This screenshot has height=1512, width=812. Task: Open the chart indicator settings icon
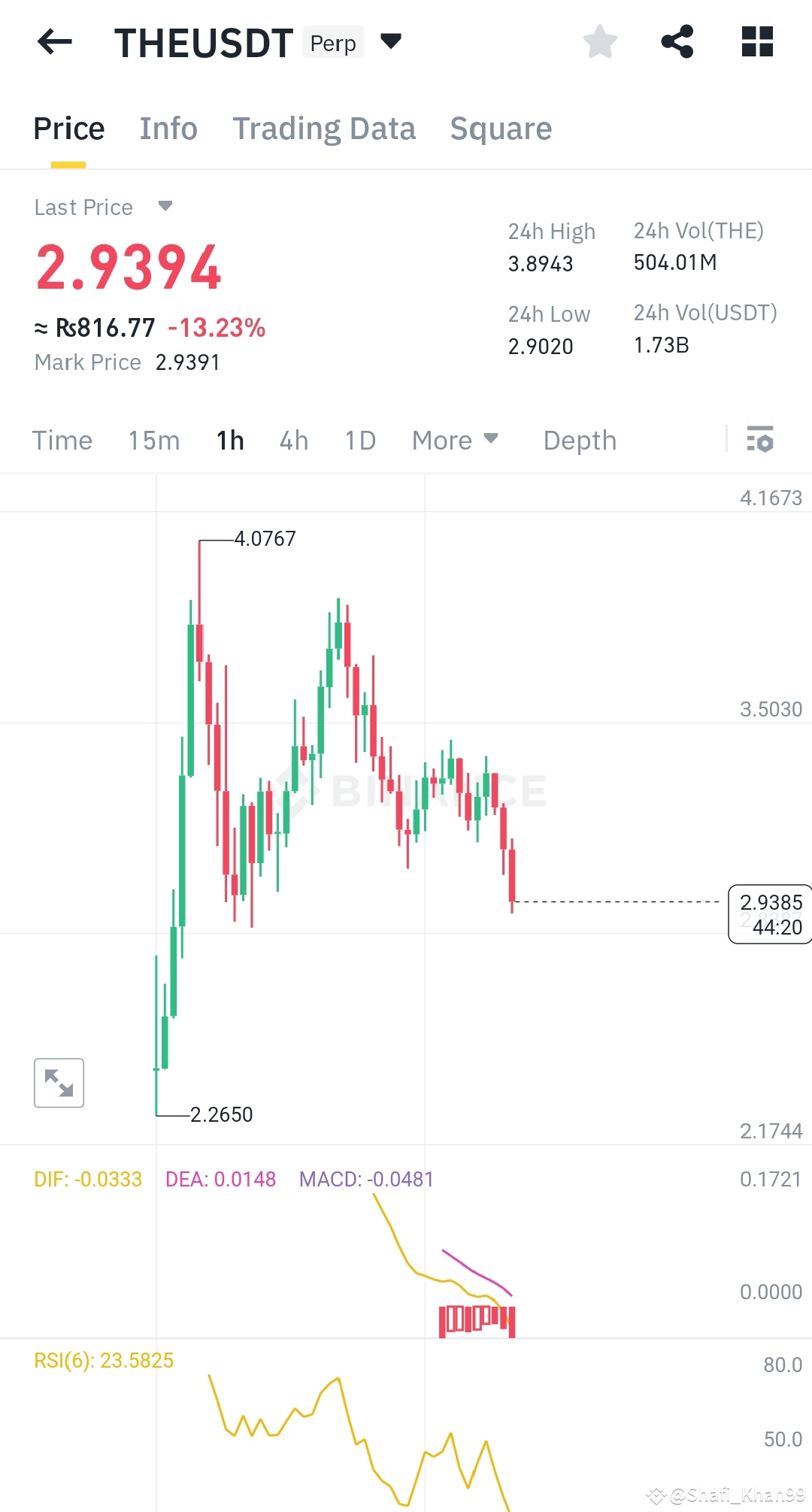coord(761,440)
